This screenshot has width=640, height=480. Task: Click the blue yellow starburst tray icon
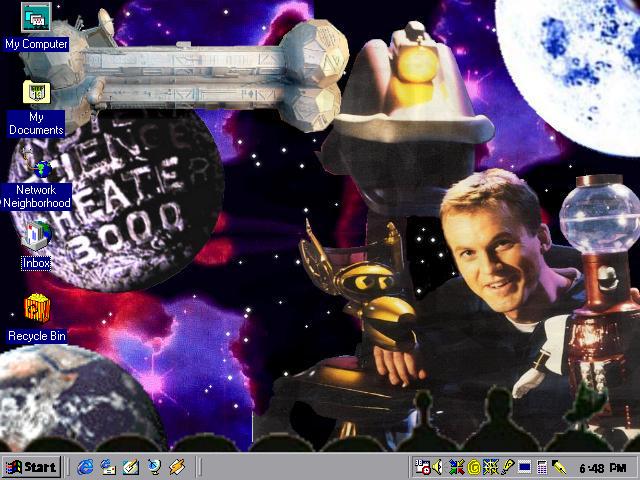tap(490, 467)
